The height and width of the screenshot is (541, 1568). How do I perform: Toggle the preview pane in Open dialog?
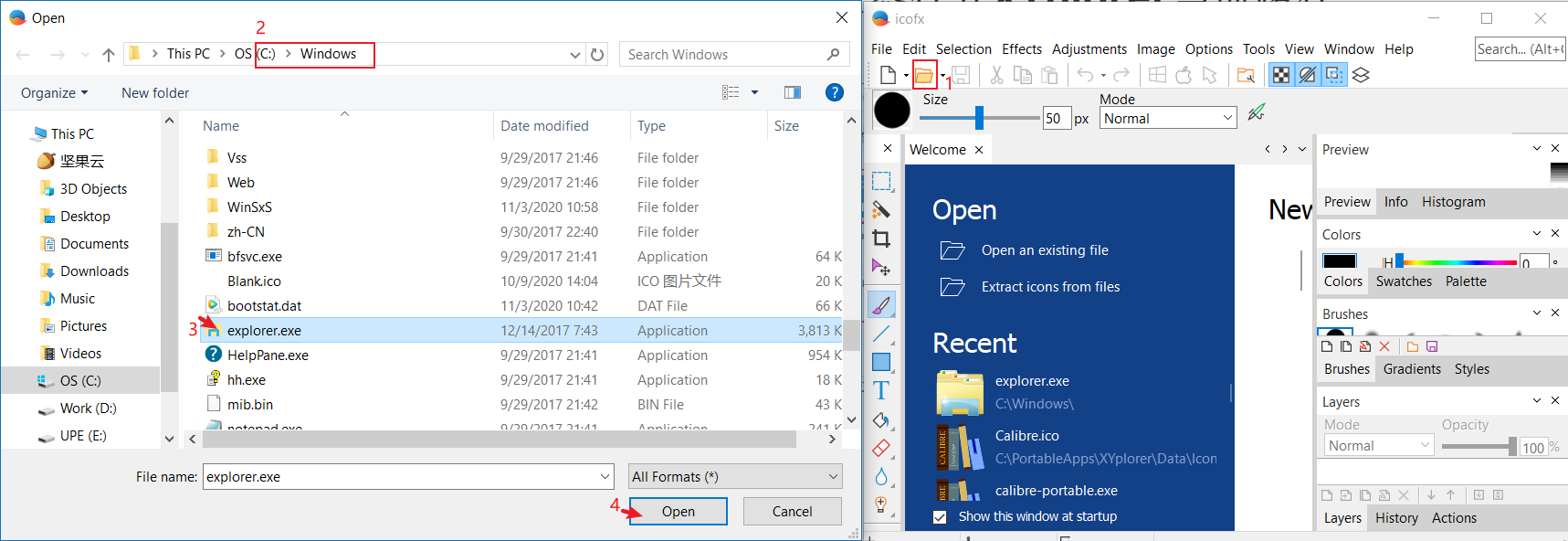coord(793,92)
